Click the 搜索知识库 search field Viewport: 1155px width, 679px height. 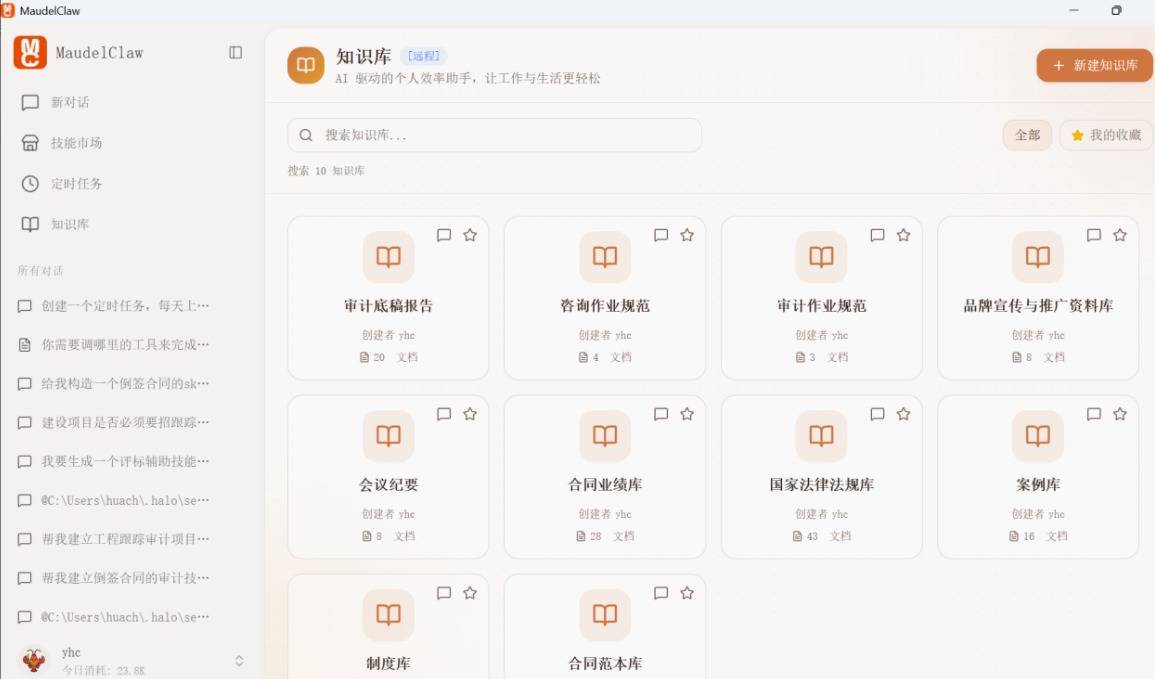[495, 135]
